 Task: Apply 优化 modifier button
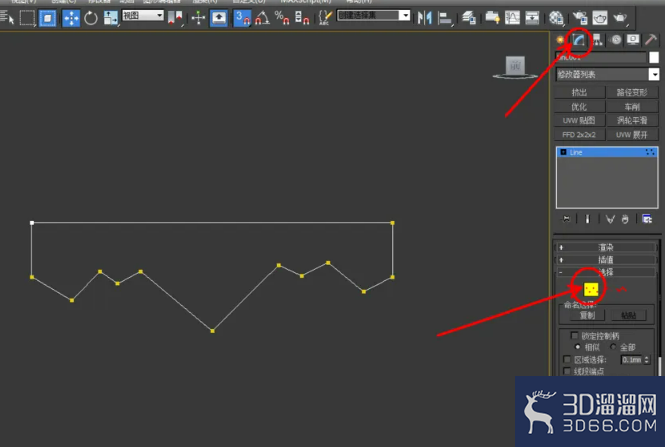click(579, 106)
